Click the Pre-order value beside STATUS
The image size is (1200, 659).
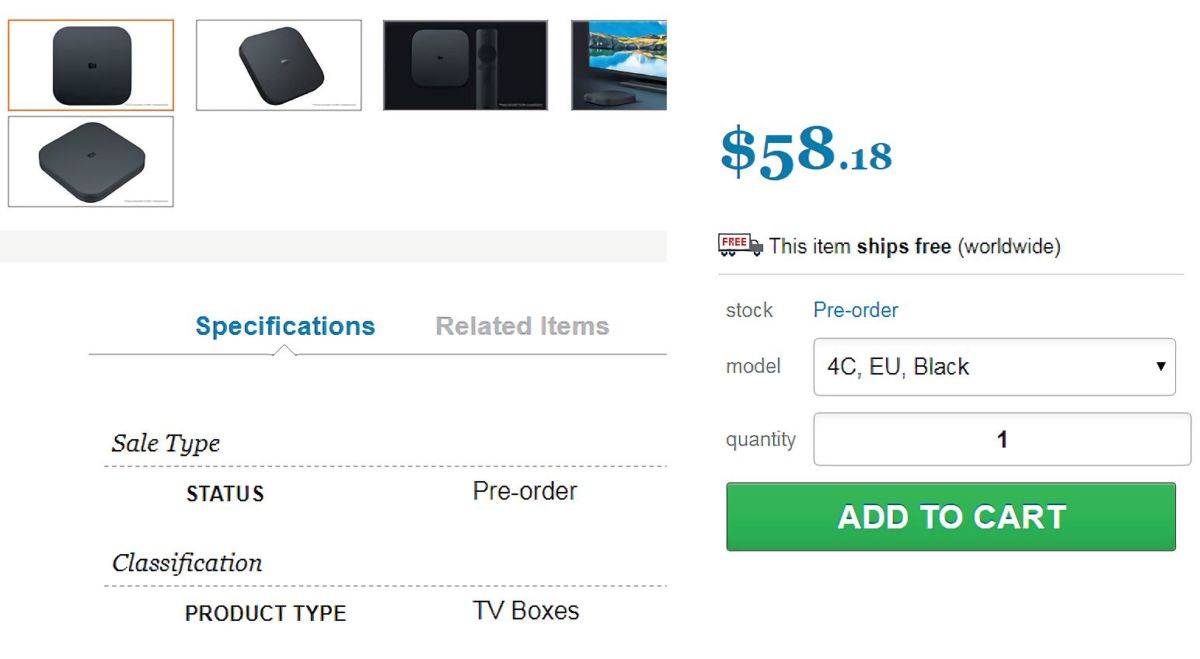click(524, 491)
